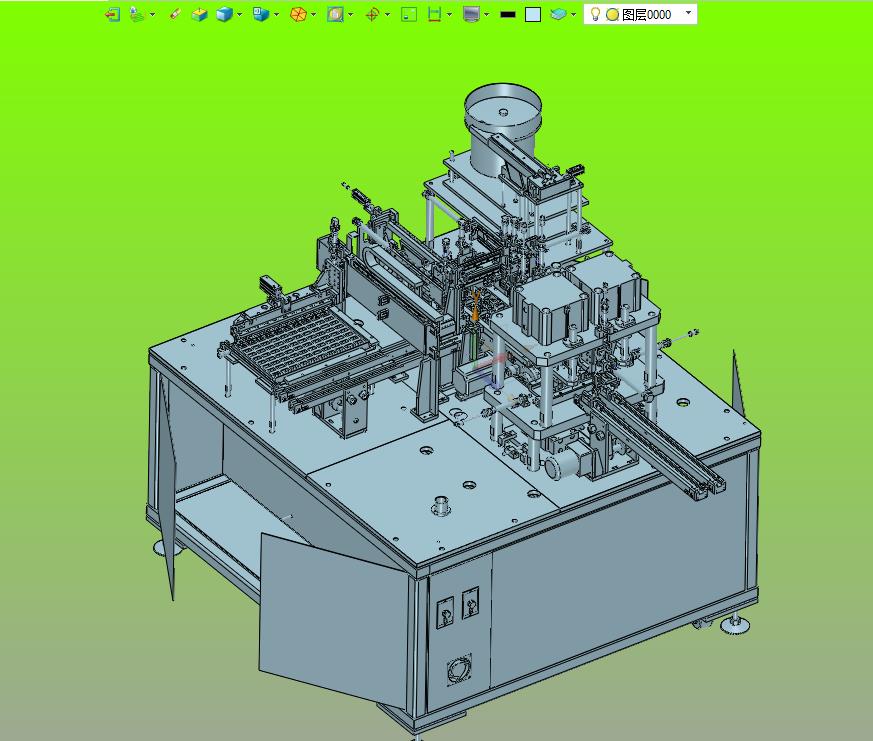The image size is (873, 741).
Task: Expand the monitor display dropdown arrow
Action: 487,14
